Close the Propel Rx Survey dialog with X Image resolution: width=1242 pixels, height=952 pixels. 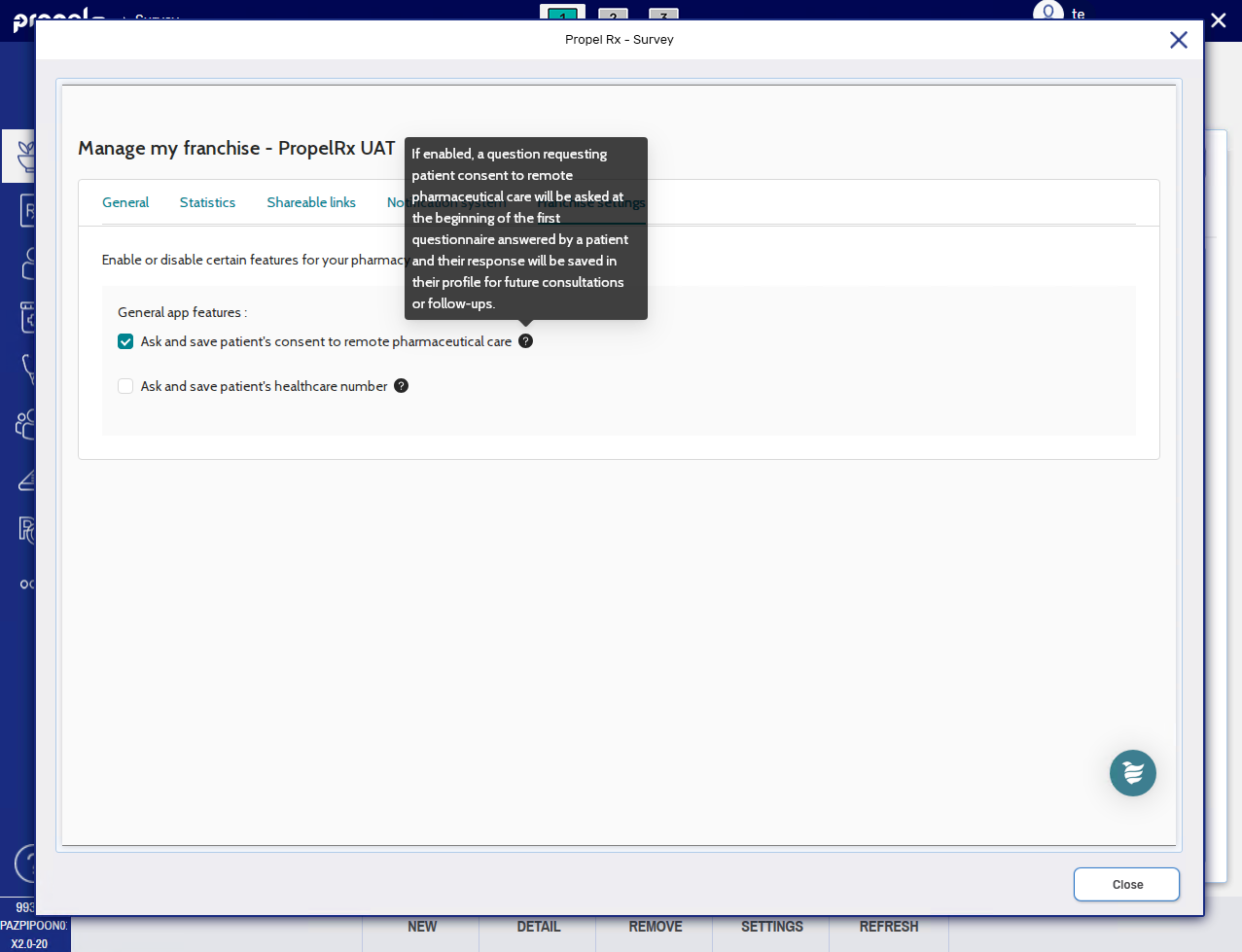(1178, 40)
